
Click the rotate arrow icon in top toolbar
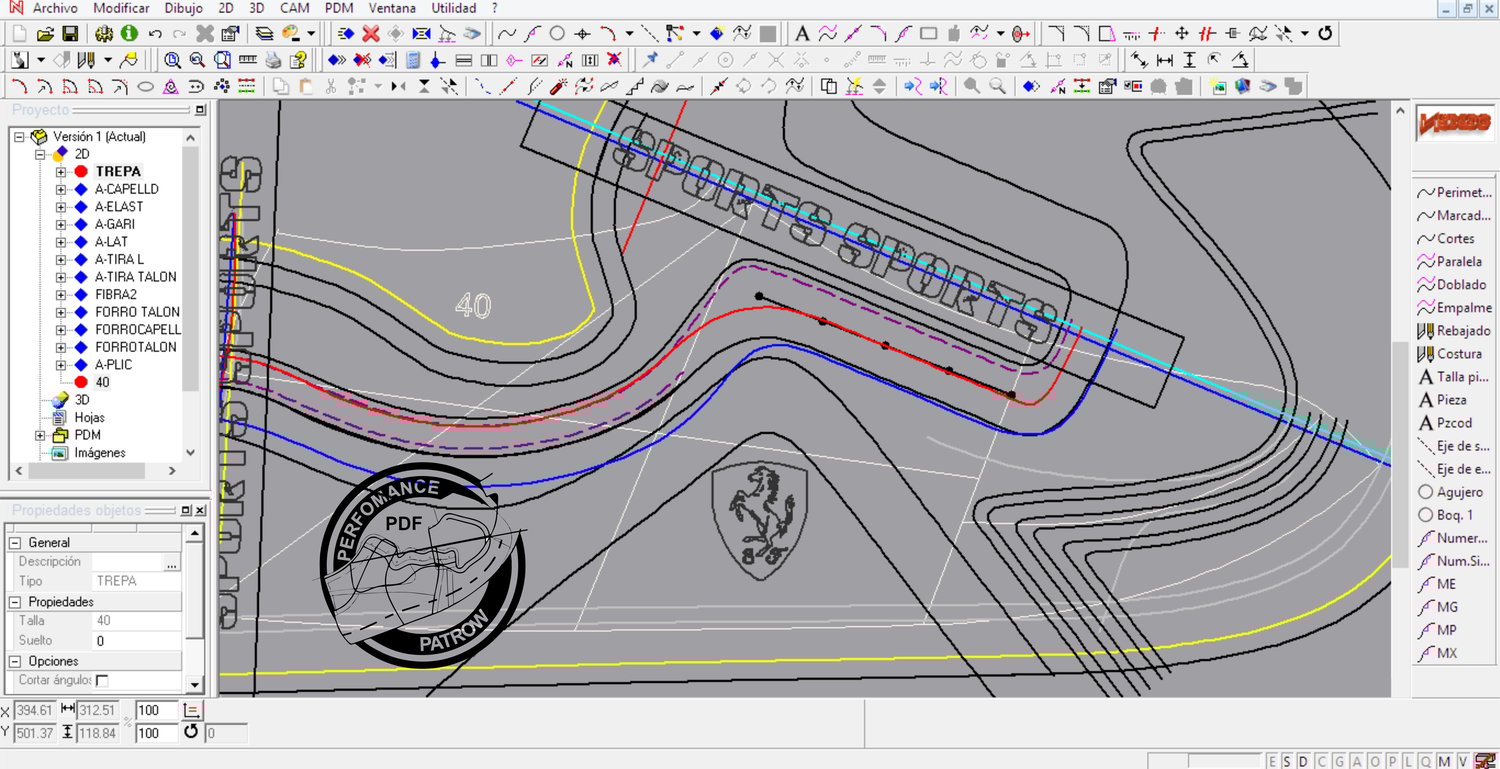click(x=1325, y=34)
